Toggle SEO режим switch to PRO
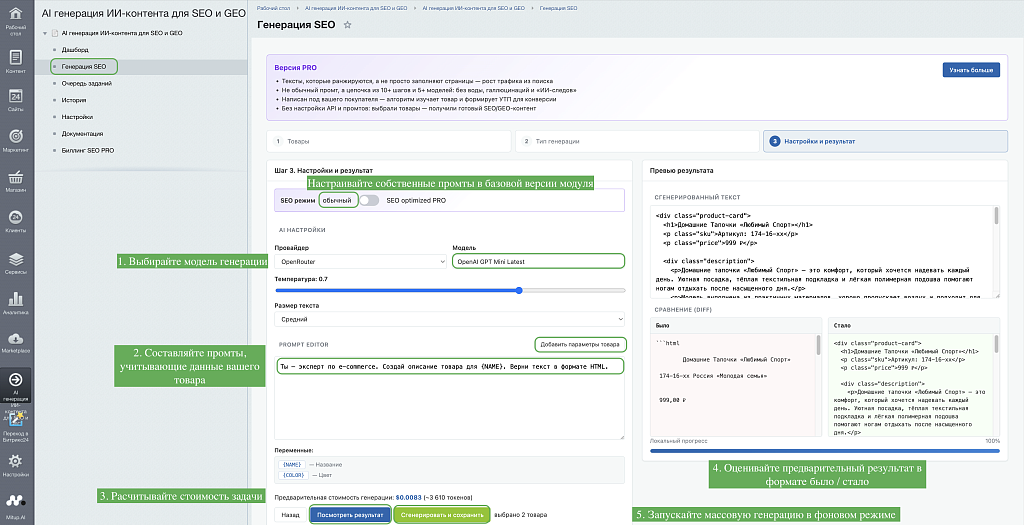 click(369, 200)
